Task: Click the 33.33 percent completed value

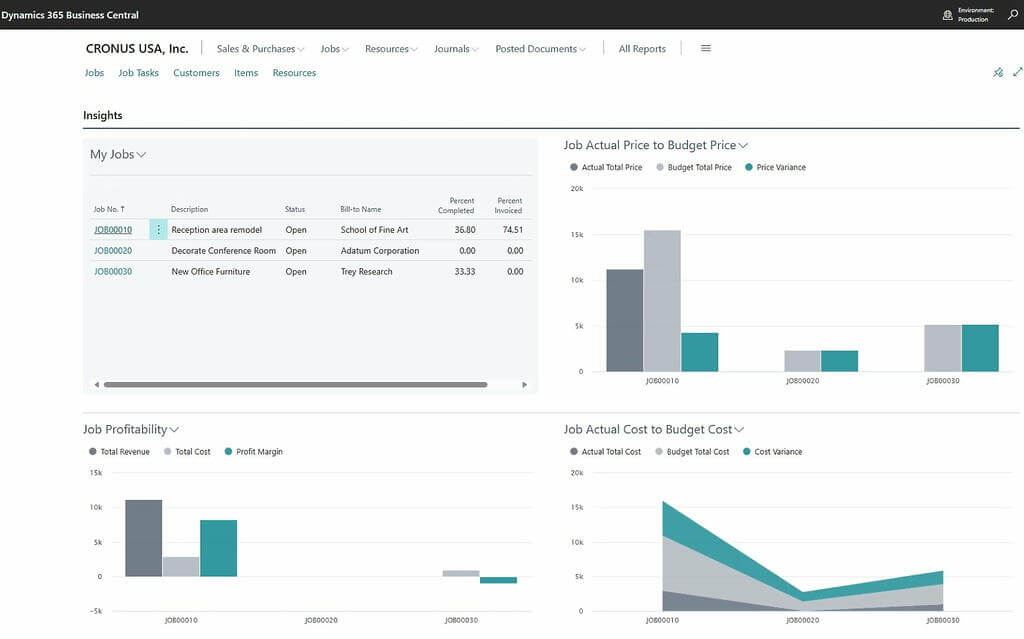Action: tap(465, 272)
